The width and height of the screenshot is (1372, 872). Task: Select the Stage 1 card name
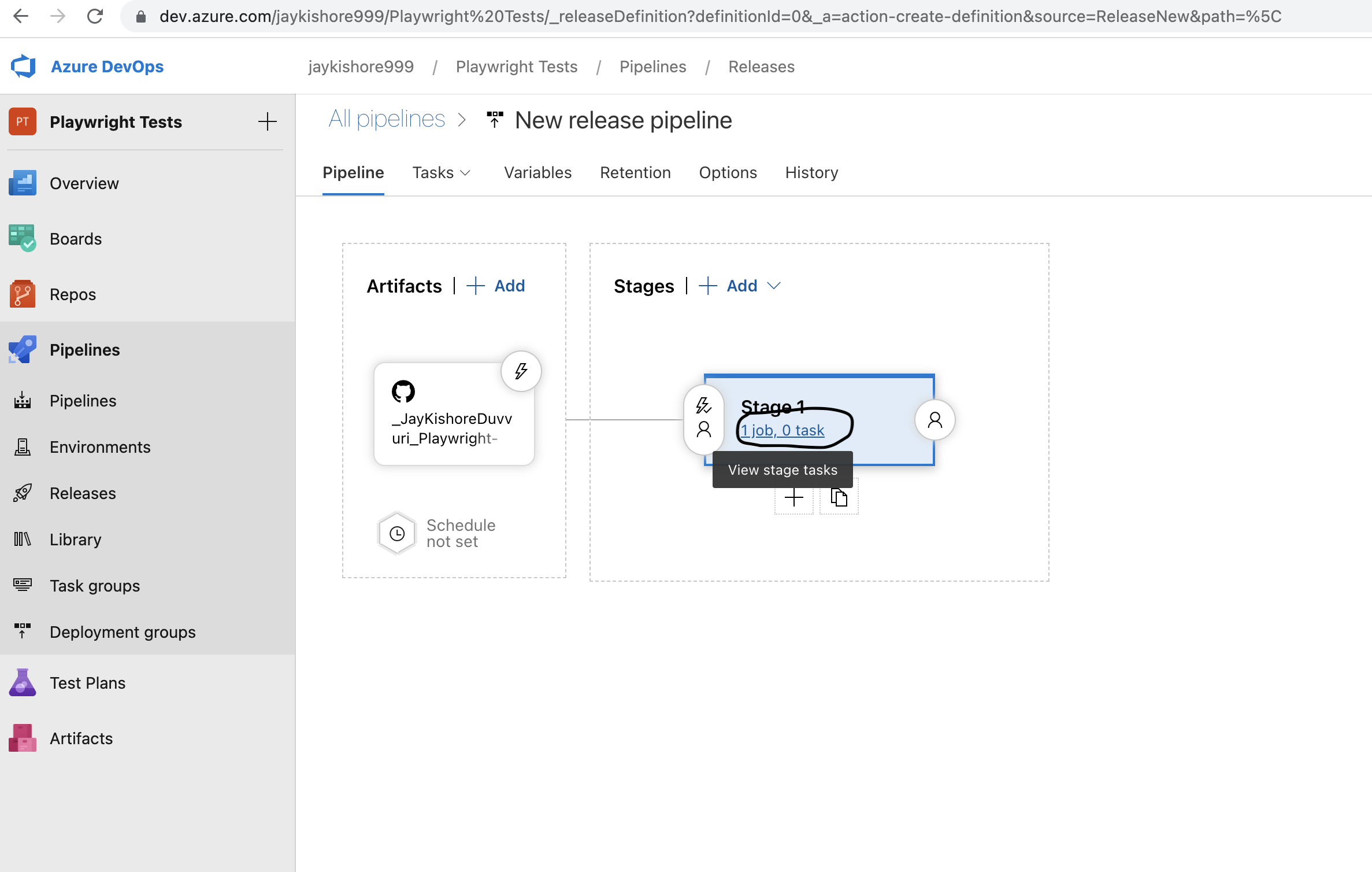pos(773,407)
